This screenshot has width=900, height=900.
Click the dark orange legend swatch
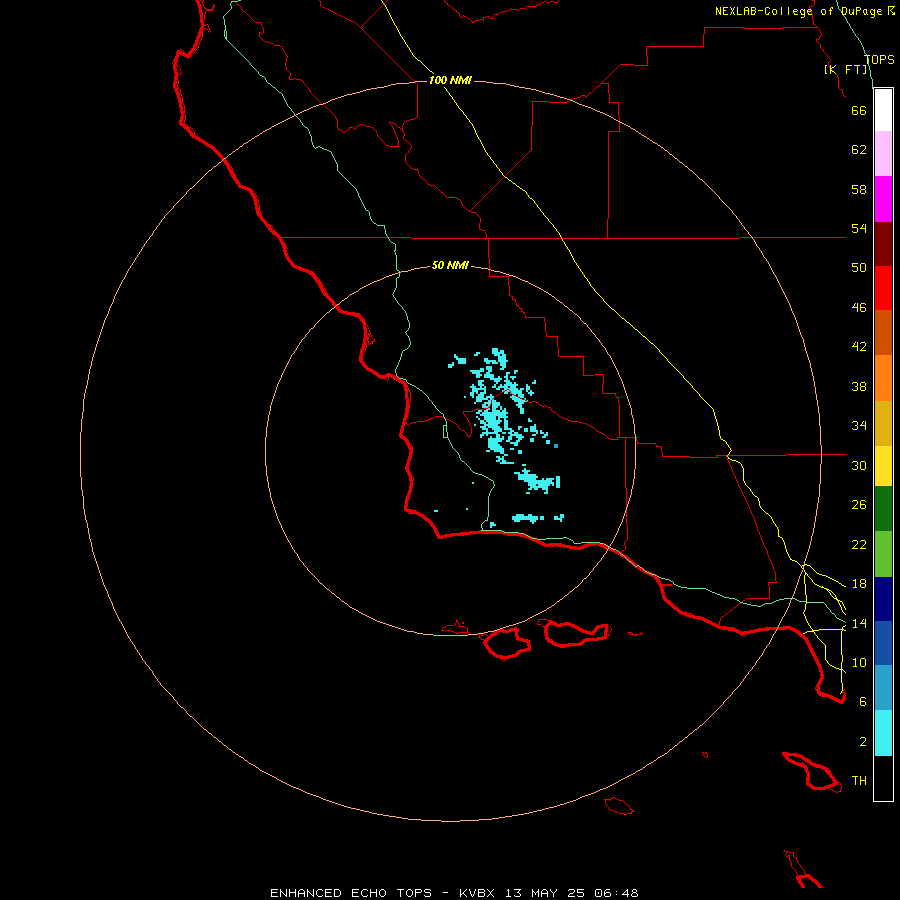(x=883, y=333)
